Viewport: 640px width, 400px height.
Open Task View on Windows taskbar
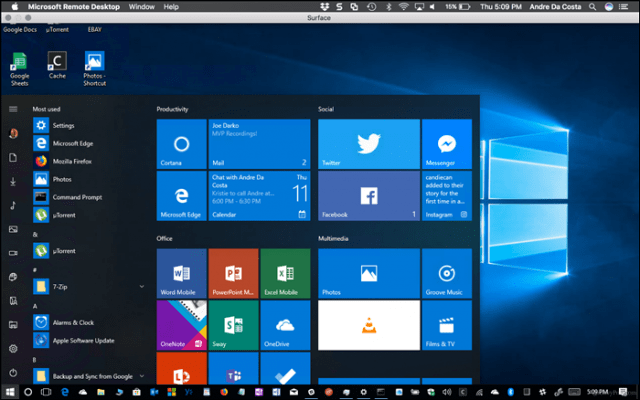pyautogui.click(x=46, y=392)
